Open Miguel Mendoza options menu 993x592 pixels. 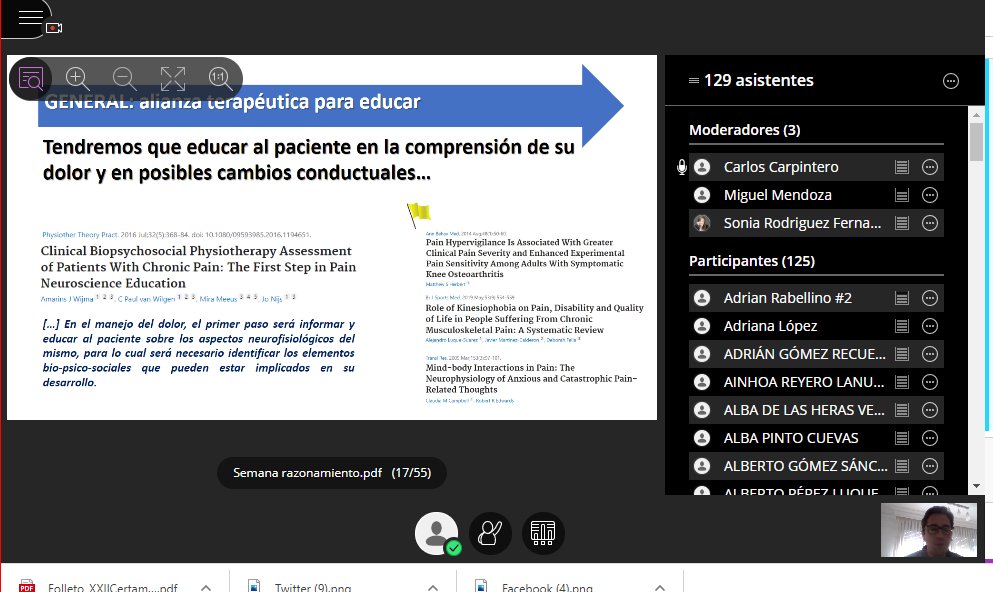pos(930,195)
